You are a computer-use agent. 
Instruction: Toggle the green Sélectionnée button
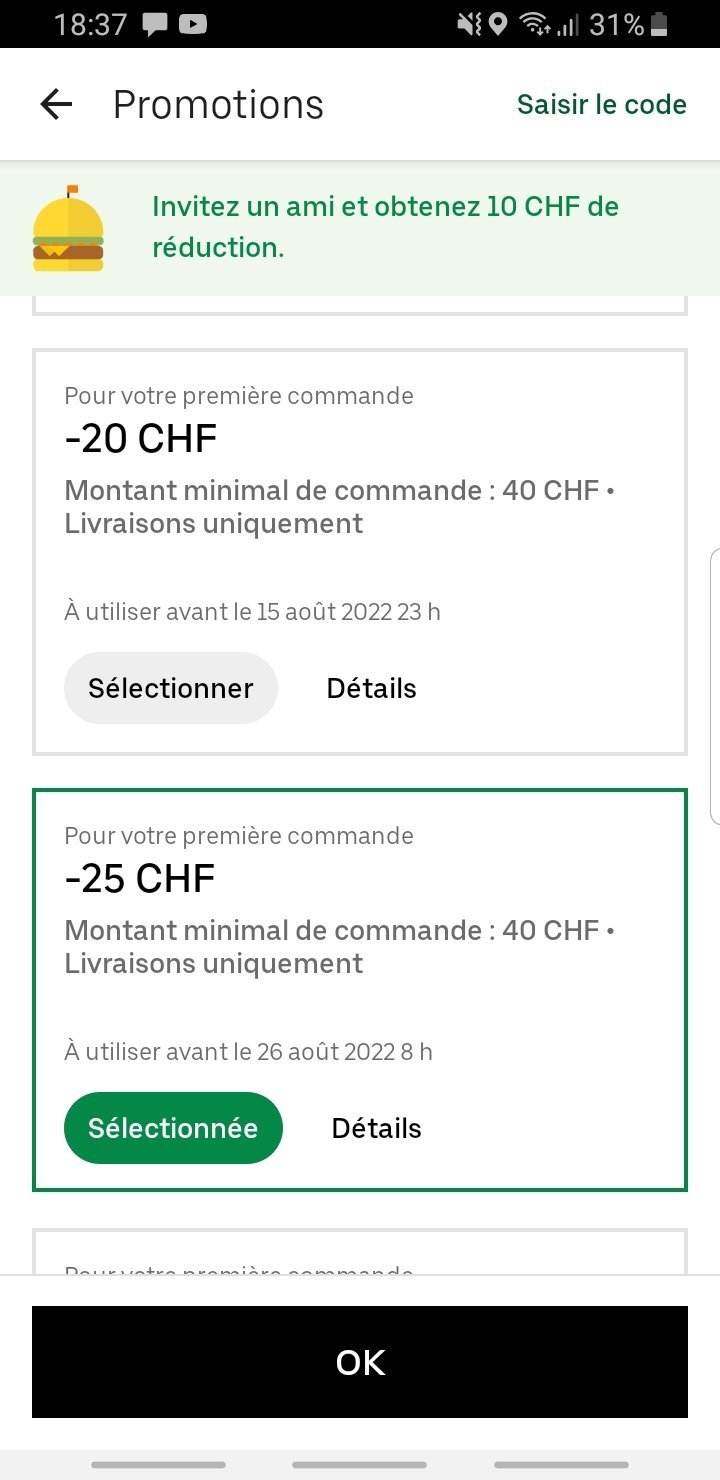click(173, 1128)
